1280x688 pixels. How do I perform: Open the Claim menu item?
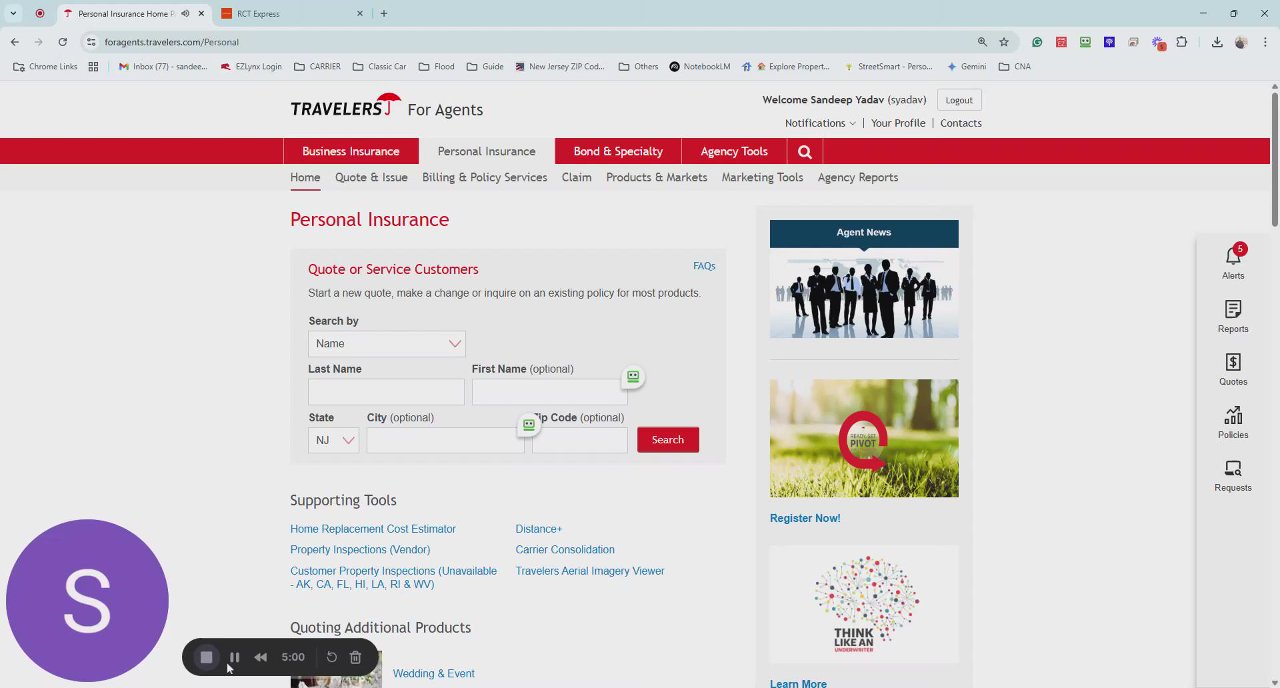576,177
